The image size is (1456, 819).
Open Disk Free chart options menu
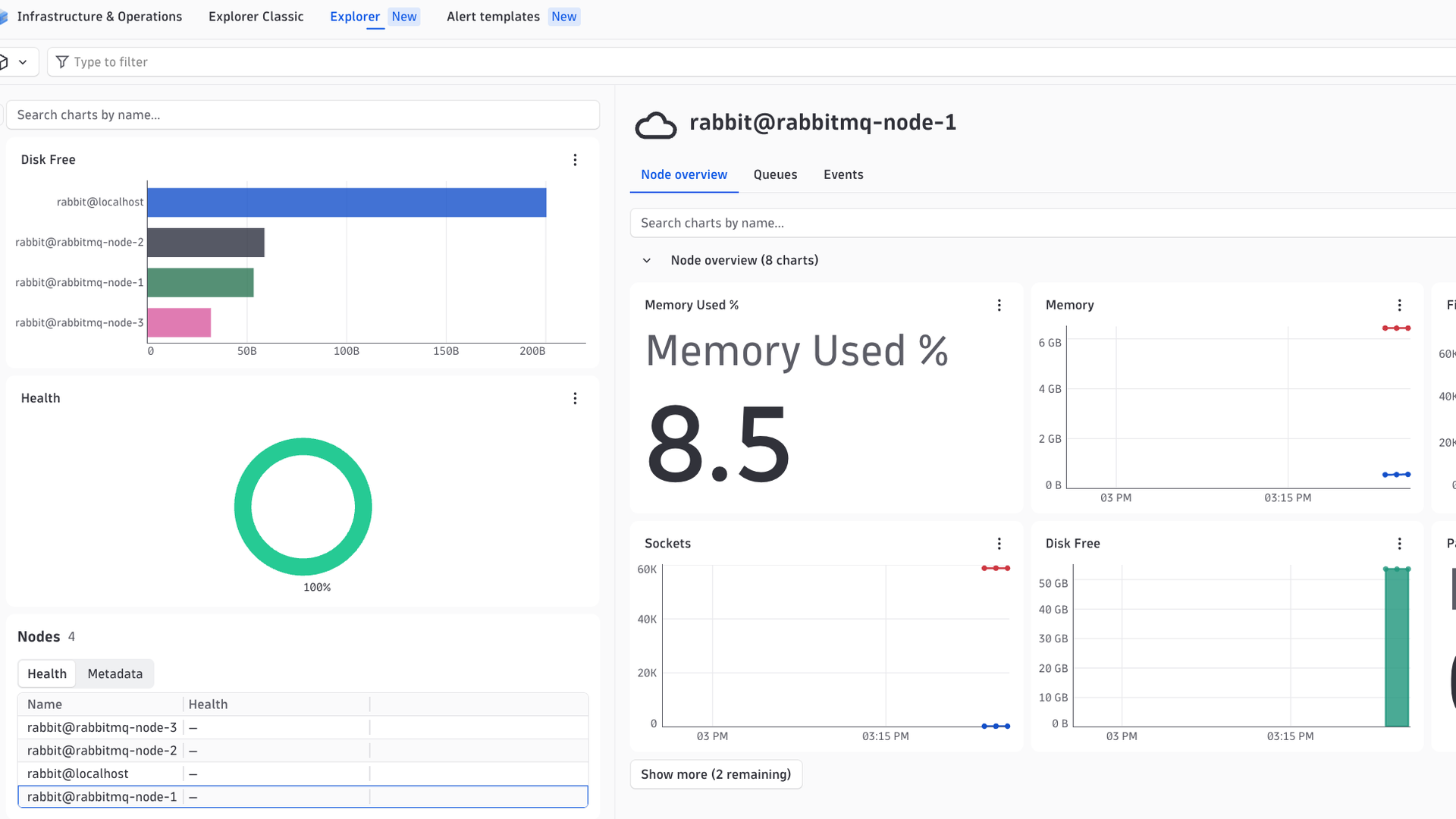click(575, 160)
